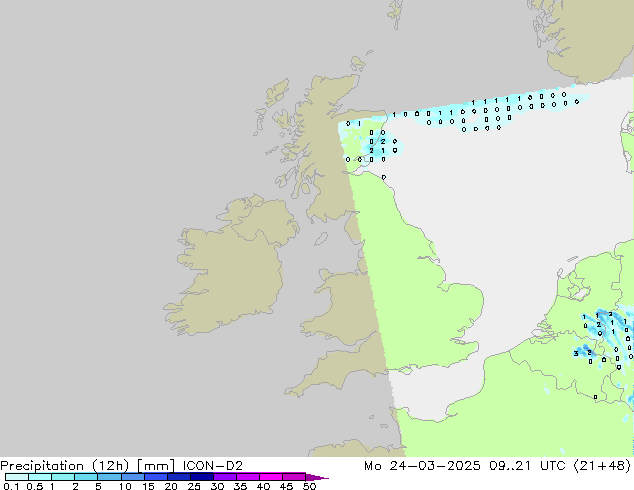Click the over-50 mm arrow at legend end
This screenshot has width=634, height=490.
click(x=317, y=477)
